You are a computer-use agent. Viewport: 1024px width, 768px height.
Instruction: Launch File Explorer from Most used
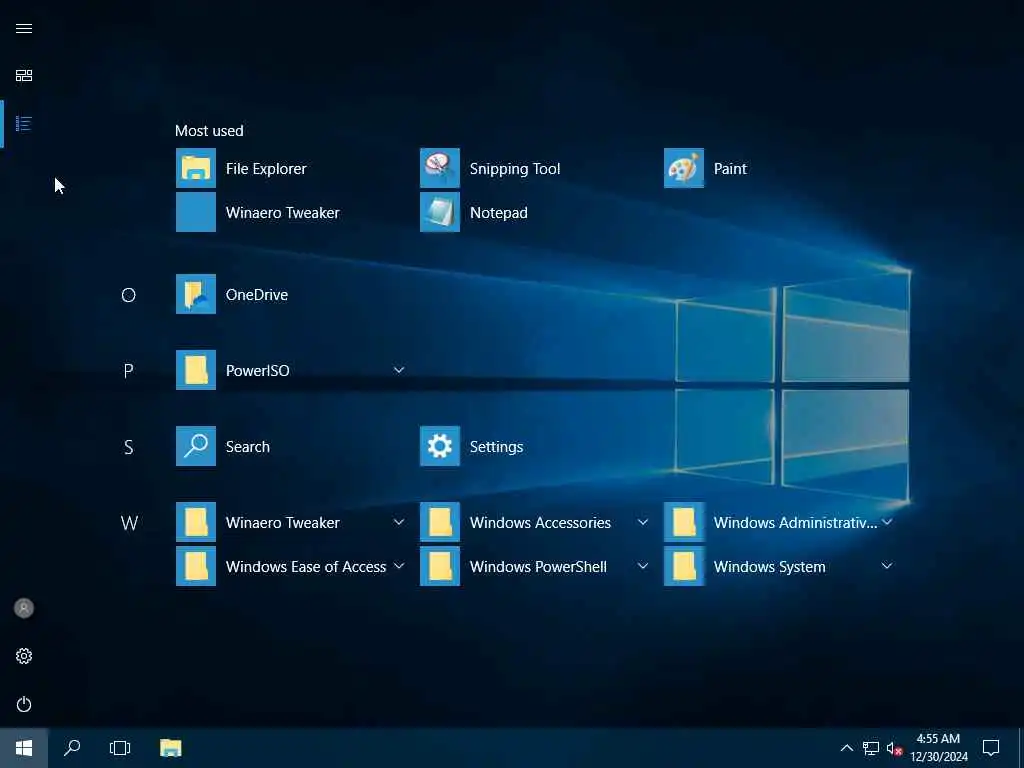point(195,168)
